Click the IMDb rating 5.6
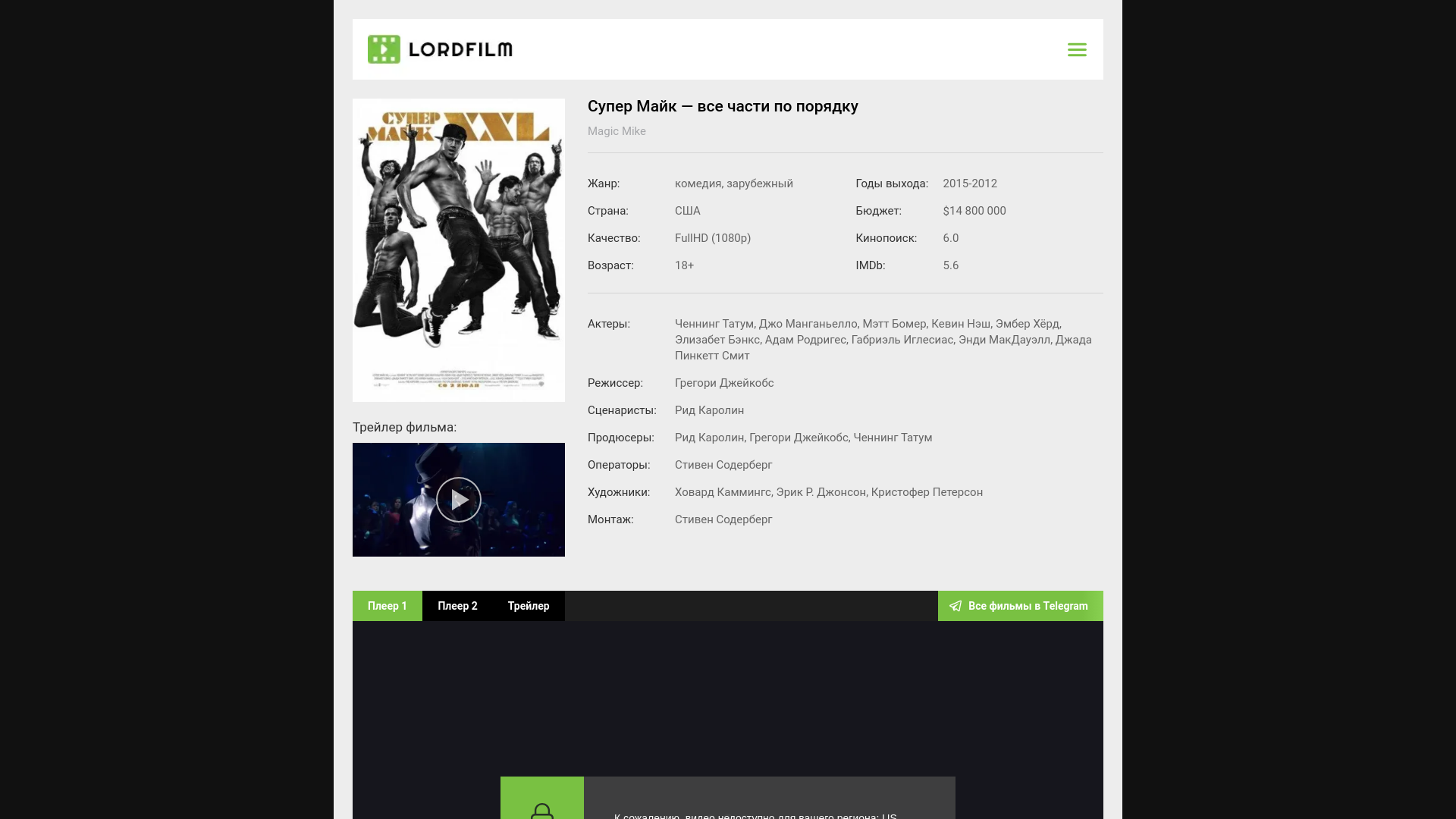This screenshot has width=1456, height=819. pyautogui.click(x=951, y=265)
